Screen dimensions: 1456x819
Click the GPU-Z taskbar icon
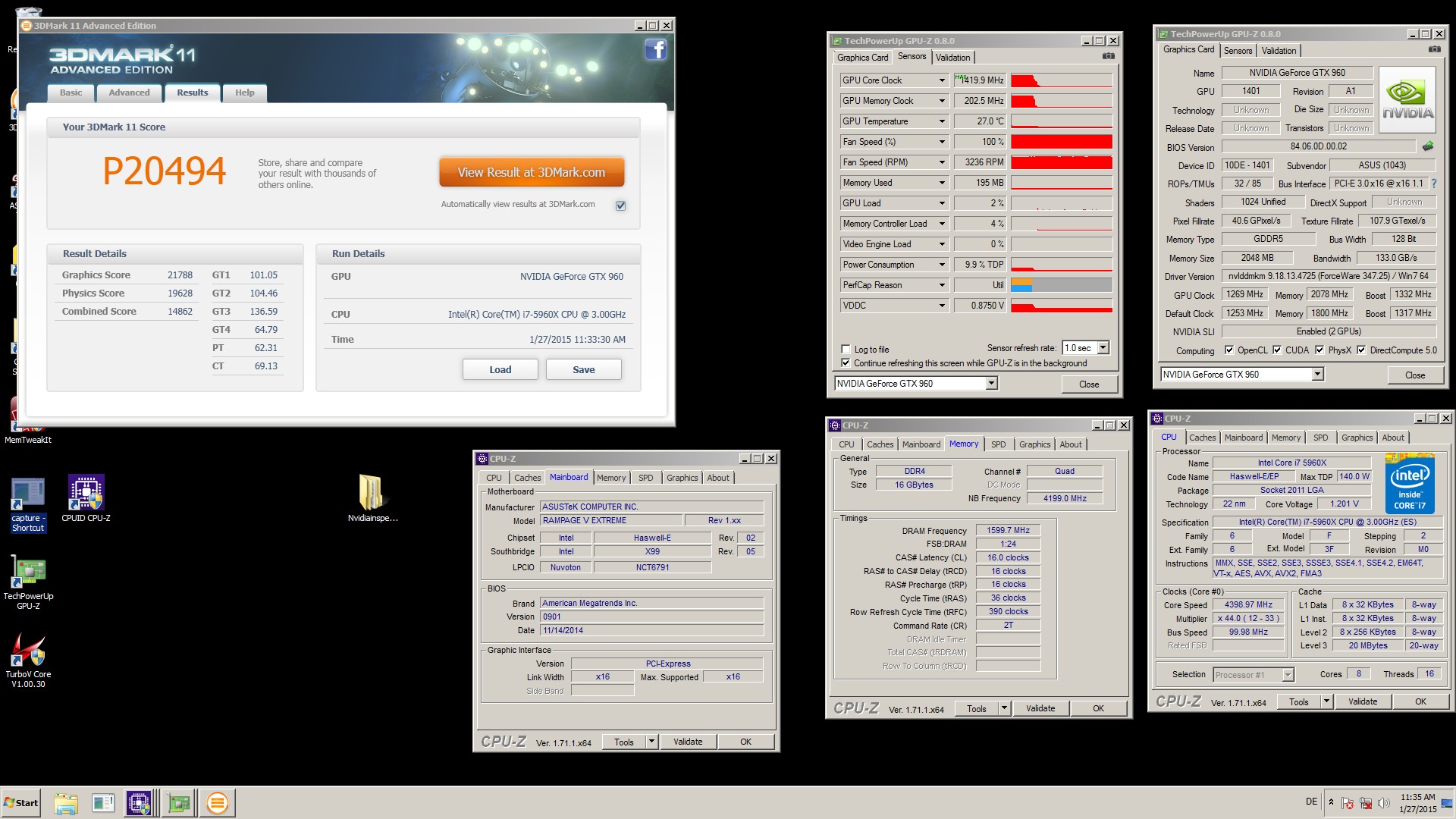(x=180, y=802)
